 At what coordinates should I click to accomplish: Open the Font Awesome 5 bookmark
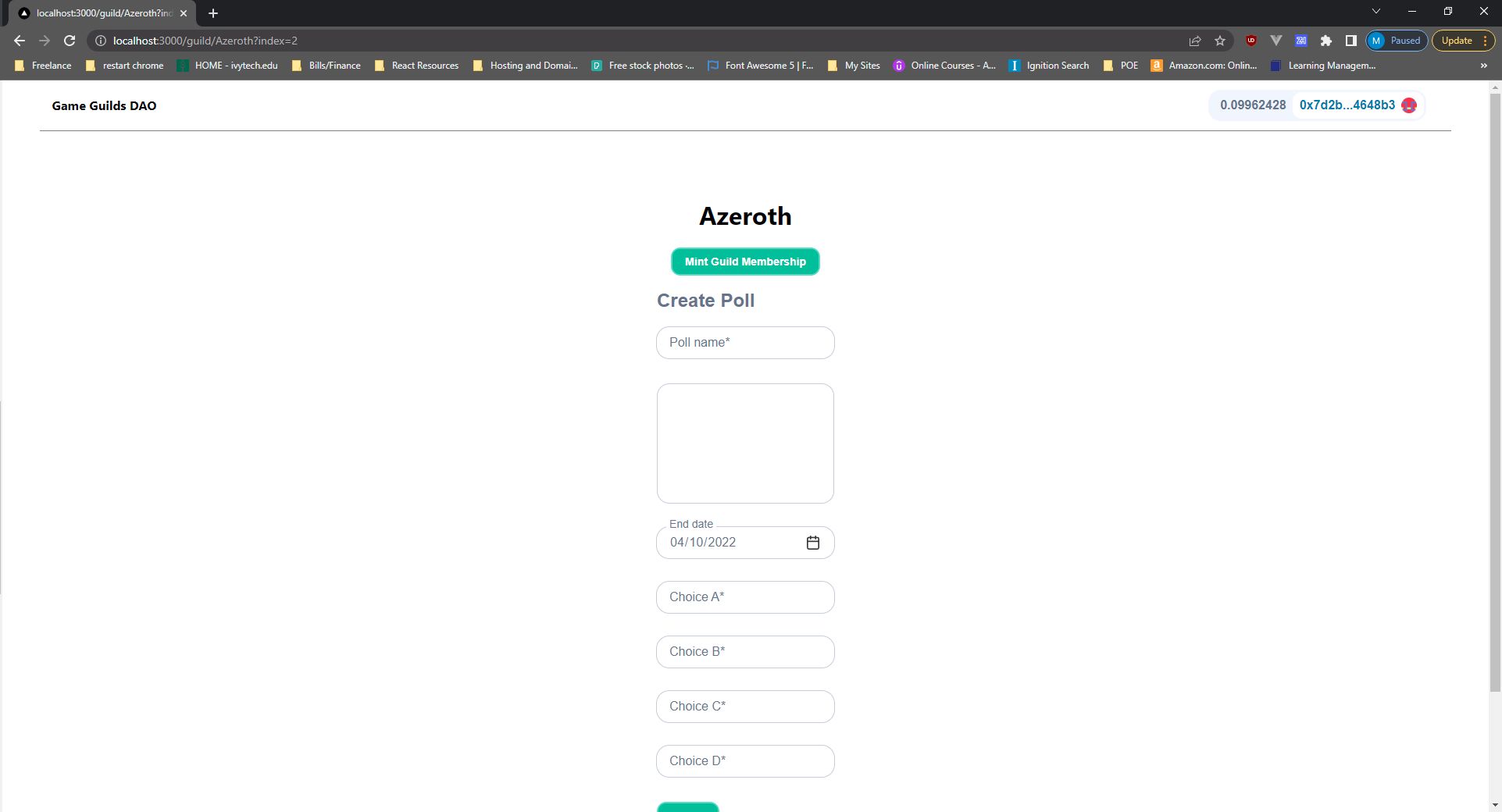(760, 66)
